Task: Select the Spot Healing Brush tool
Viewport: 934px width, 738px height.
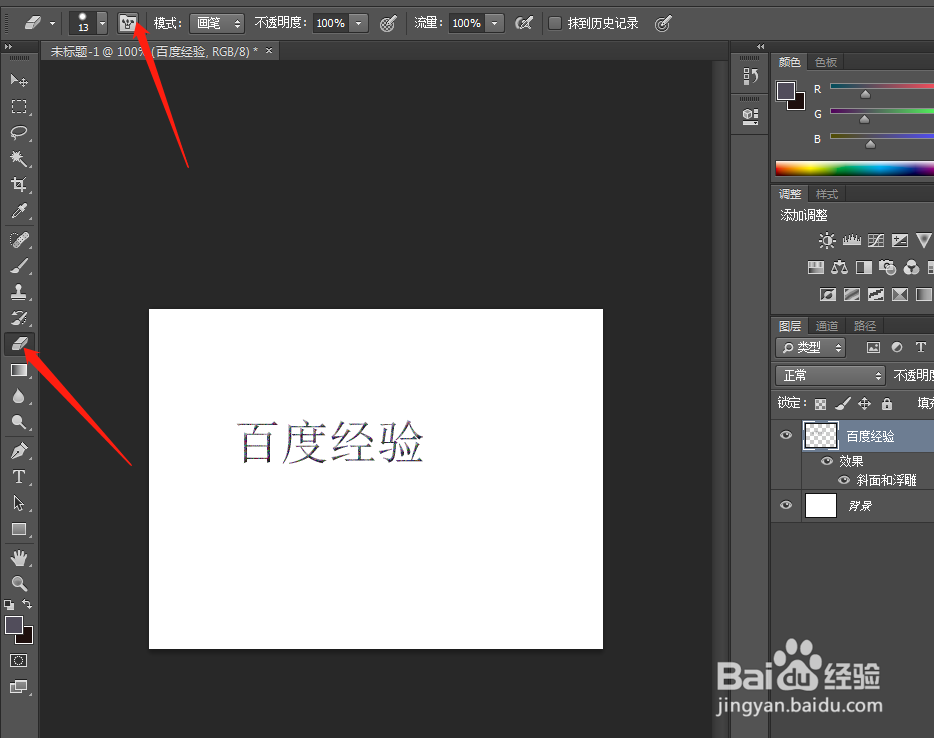Action: pyautogui.click(x=19, y=240)
